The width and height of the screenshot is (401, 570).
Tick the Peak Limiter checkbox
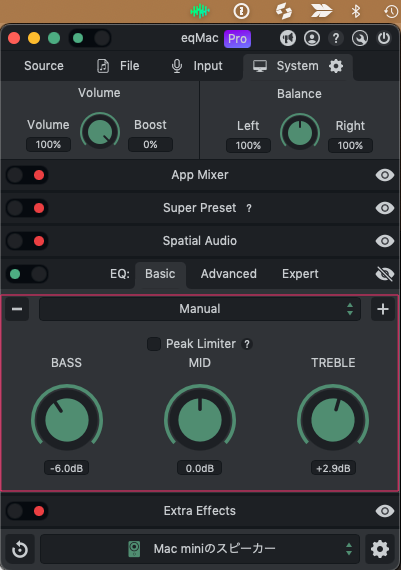[x=154, y=344]
